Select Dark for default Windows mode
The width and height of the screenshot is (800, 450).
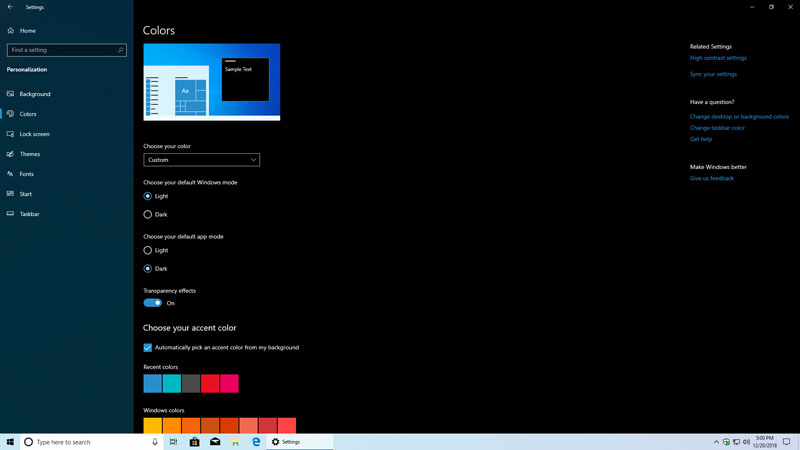(148, 214)
